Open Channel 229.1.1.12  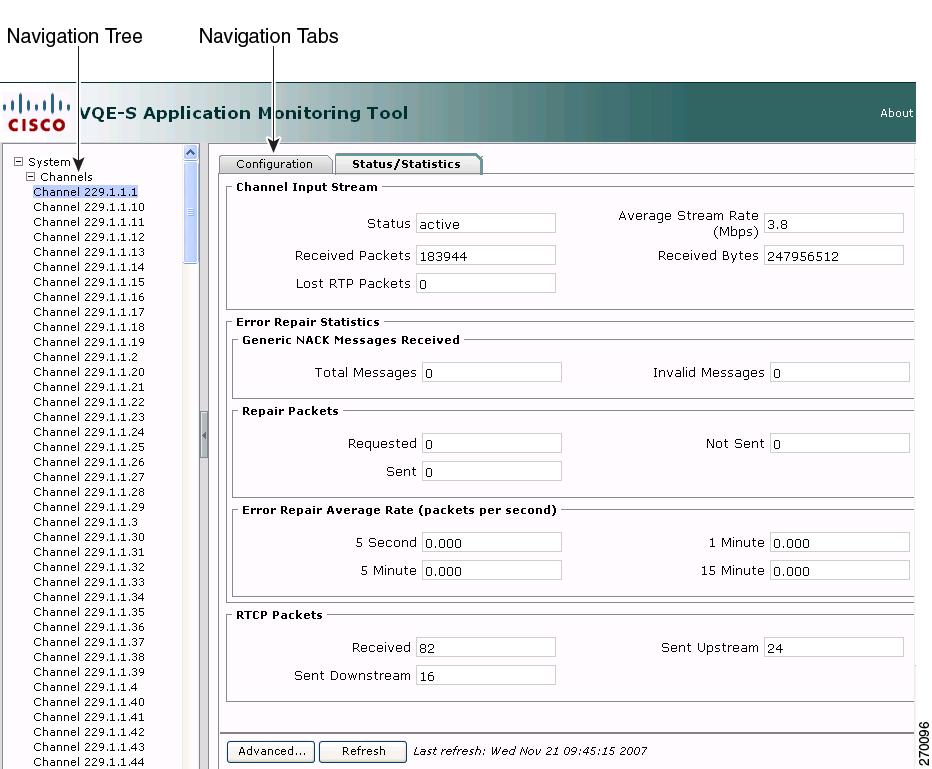(x=89, y=237)
